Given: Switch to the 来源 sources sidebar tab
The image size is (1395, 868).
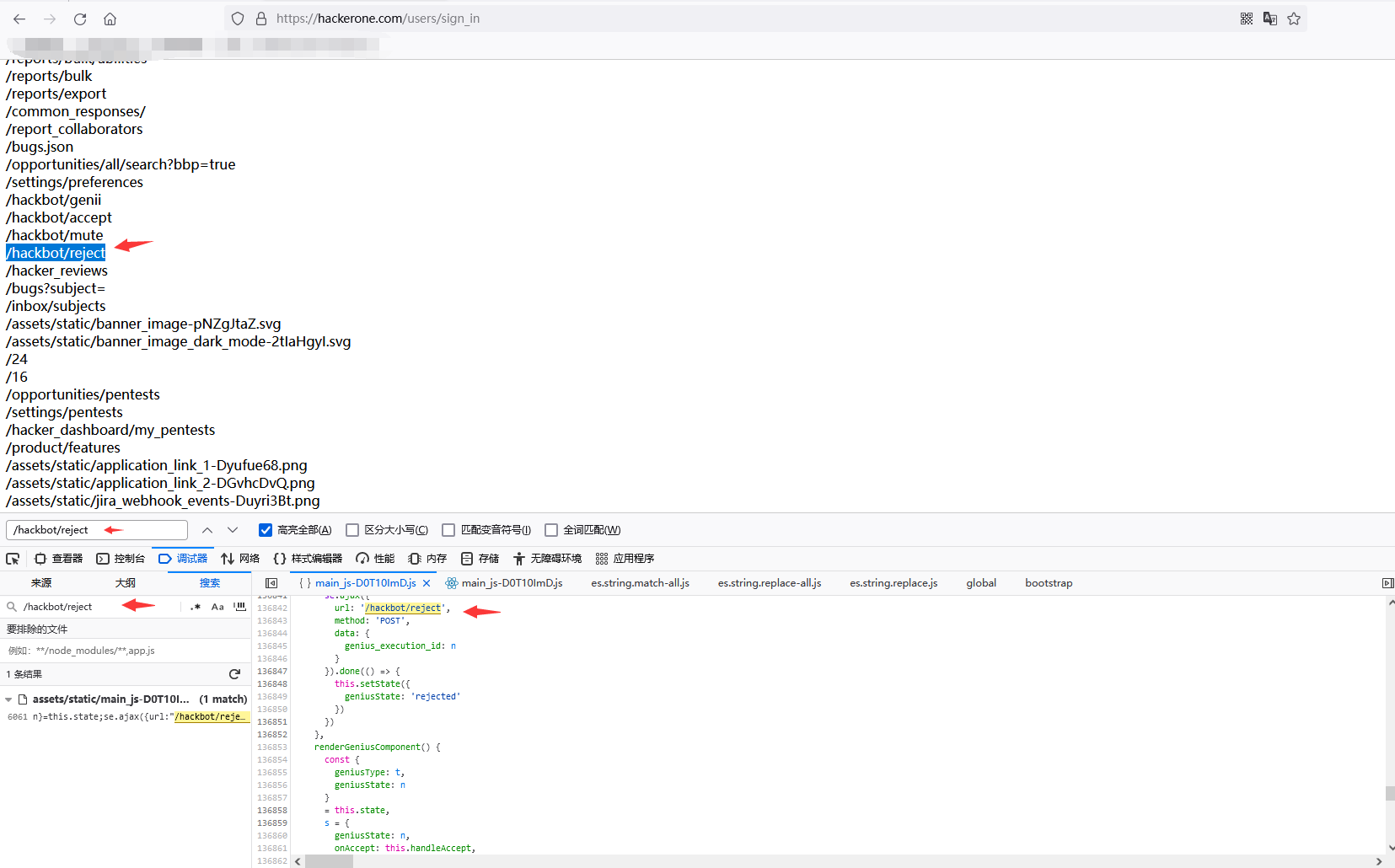Looking at the screenshot, I should 41,583.
